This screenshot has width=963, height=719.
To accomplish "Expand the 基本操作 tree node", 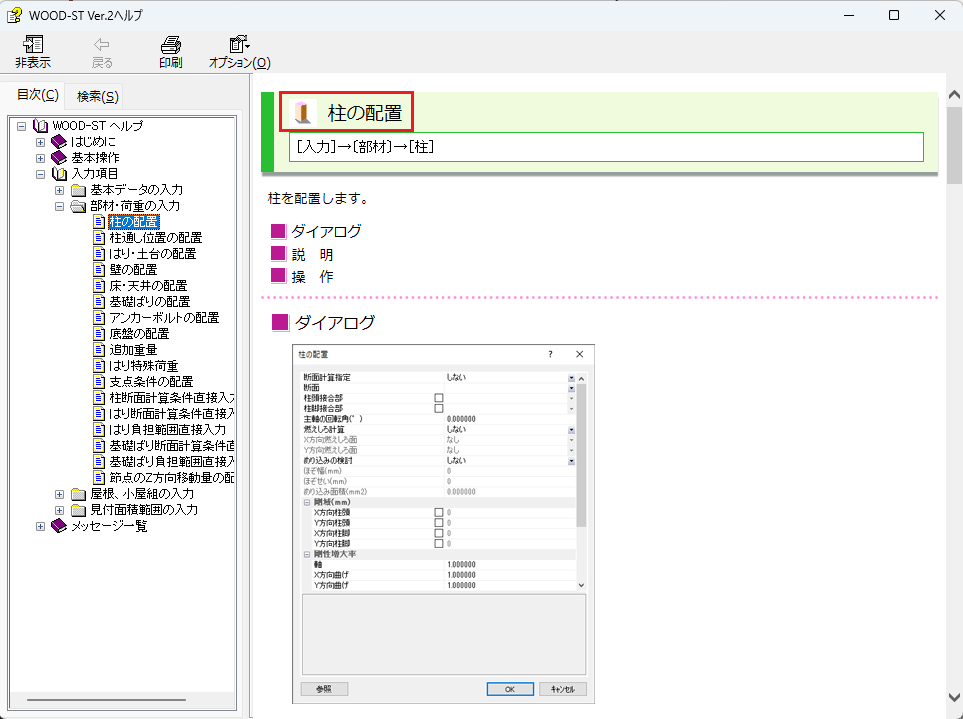I will pos(41,158).
